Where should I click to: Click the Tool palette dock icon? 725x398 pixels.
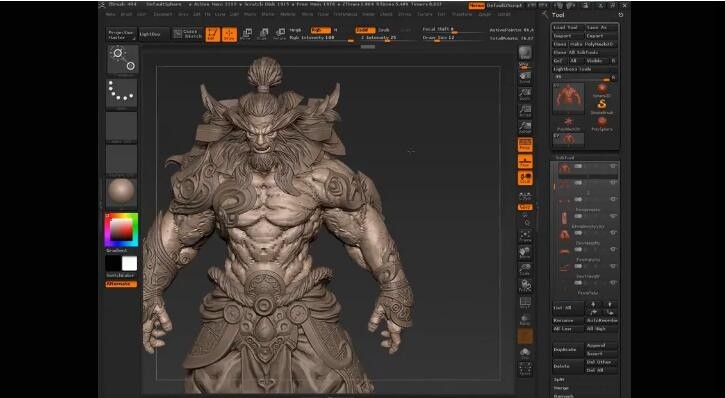pos(621,15)
